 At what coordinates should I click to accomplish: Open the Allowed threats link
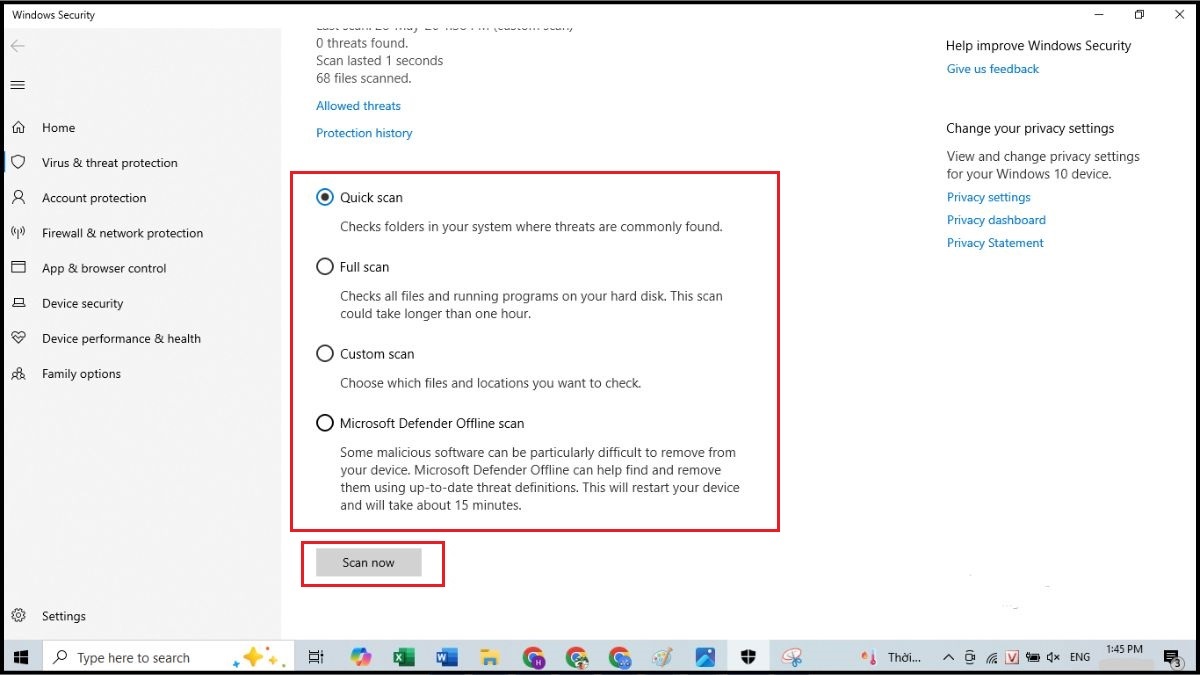[358, 106]
